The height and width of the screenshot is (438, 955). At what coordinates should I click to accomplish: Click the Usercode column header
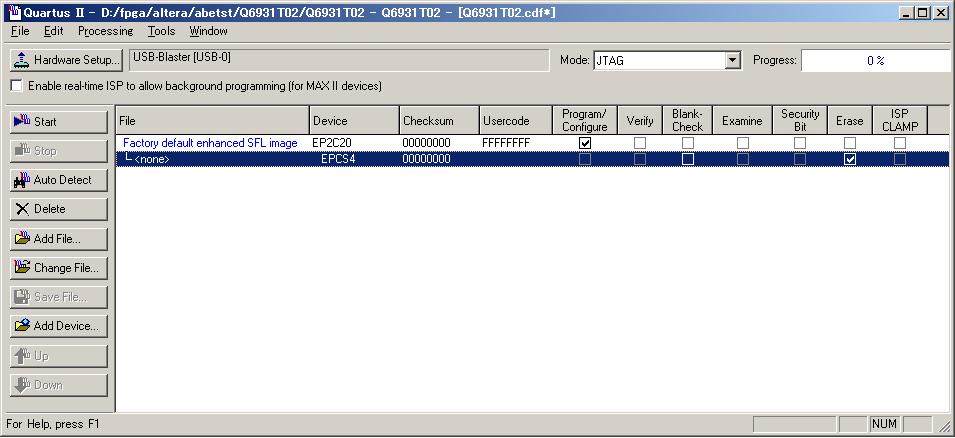[x=516, y=121]
